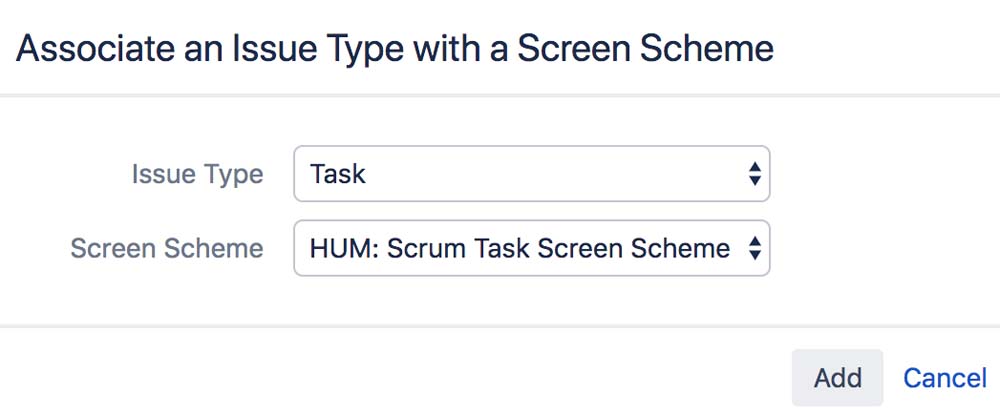Dismiss the dialog using Cancel

pyautogui.click(x=945, y=378)
